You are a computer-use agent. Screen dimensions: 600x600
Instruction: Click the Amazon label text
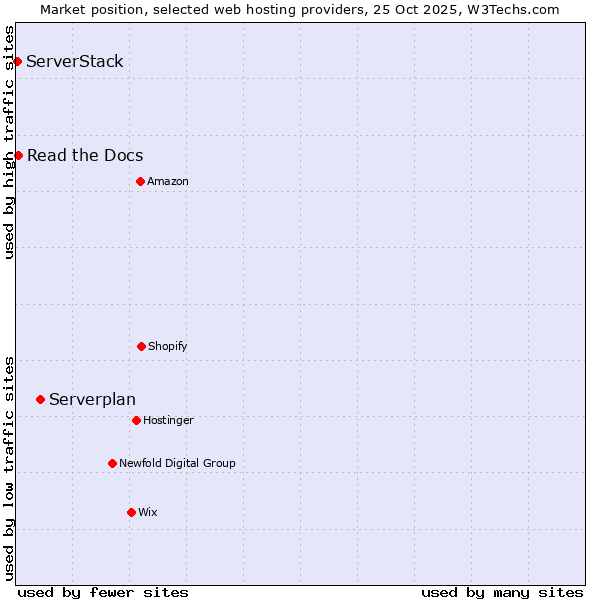pos(168,181)
